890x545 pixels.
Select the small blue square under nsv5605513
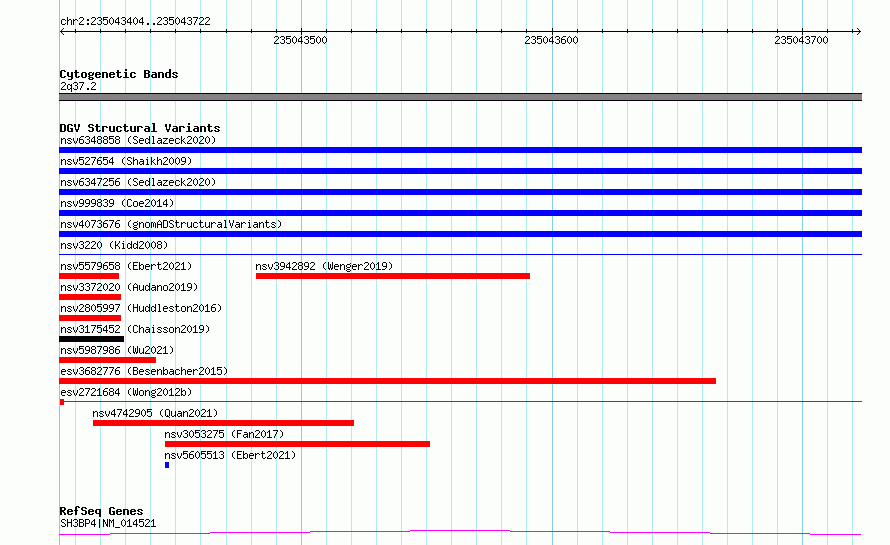(167, 465)
